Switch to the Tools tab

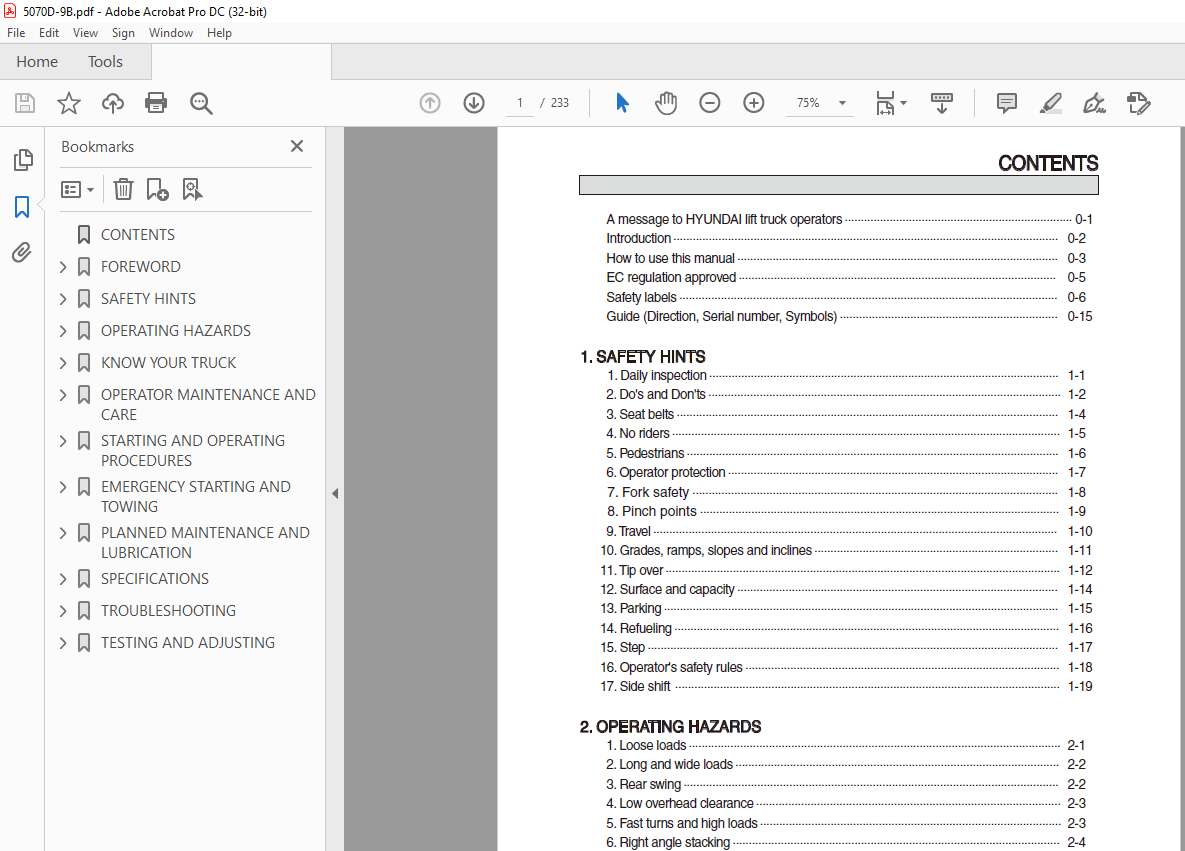coord(105,62)
